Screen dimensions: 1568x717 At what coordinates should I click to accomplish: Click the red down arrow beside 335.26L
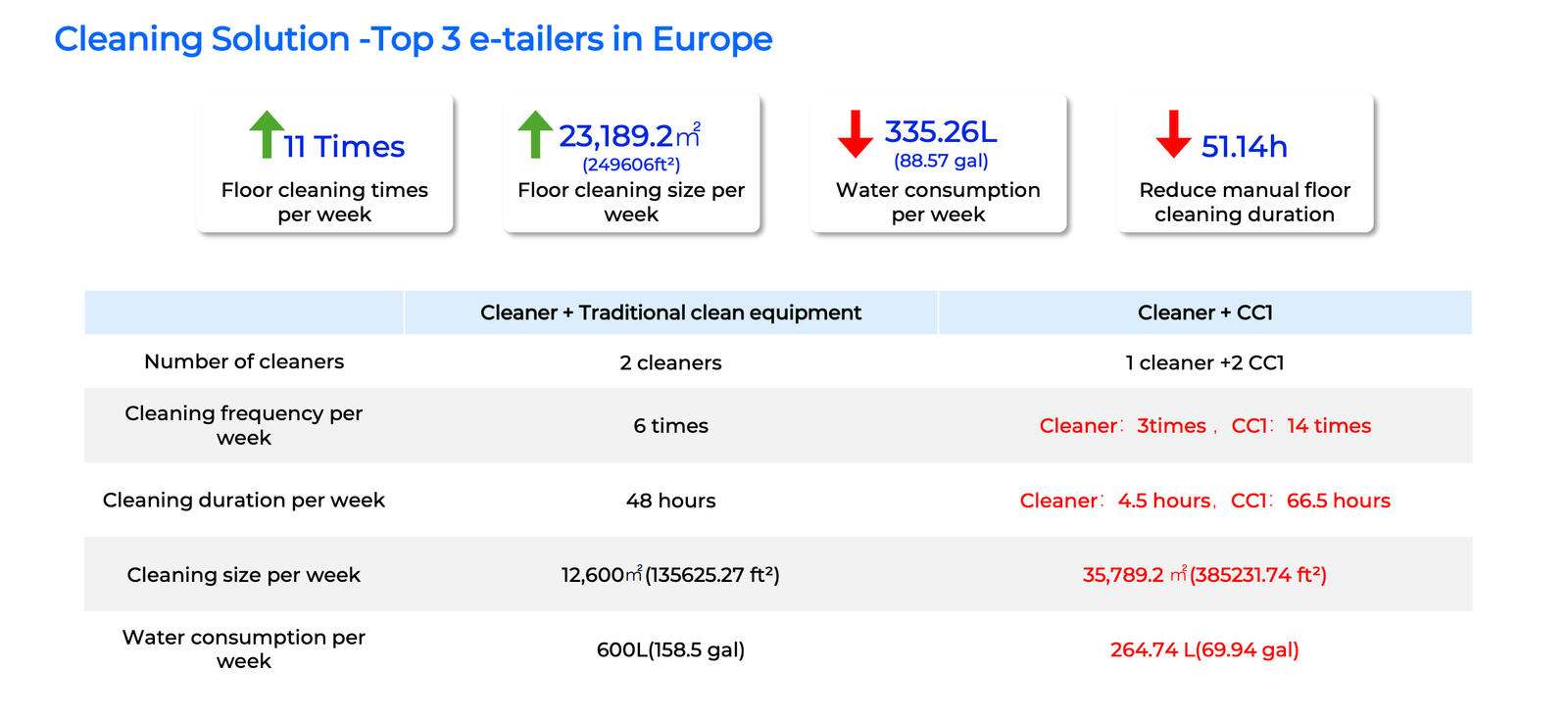coord(856,134)
